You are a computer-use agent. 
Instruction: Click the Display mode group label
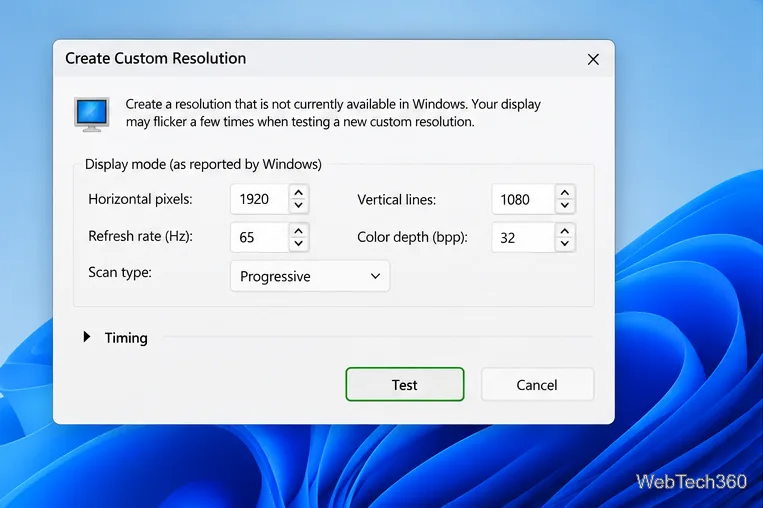tap(203, 164)
